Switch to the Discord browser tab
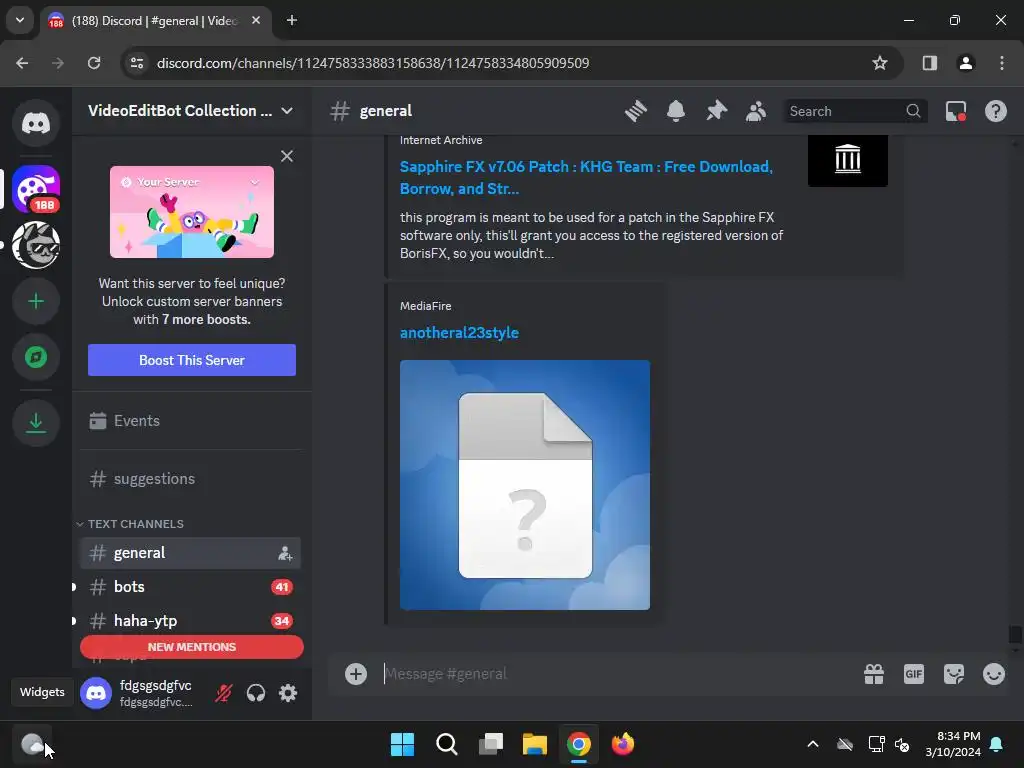This screenshot has height=768, width=1024. (155, 21)
